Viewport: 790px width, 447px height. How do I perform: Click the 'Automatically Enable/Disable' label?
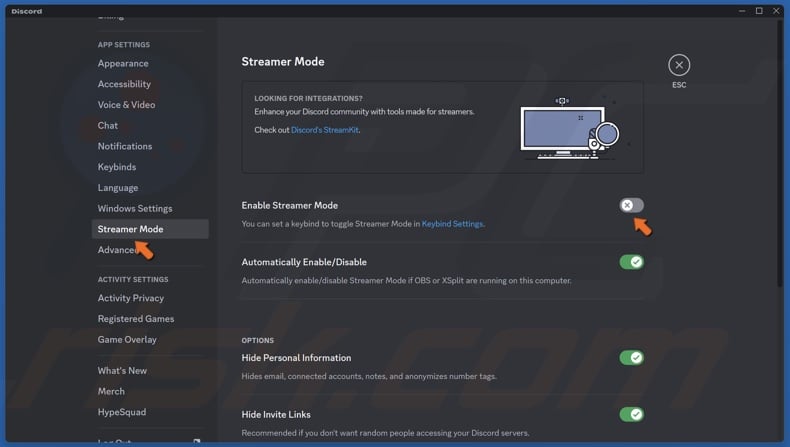coord(304,262)
